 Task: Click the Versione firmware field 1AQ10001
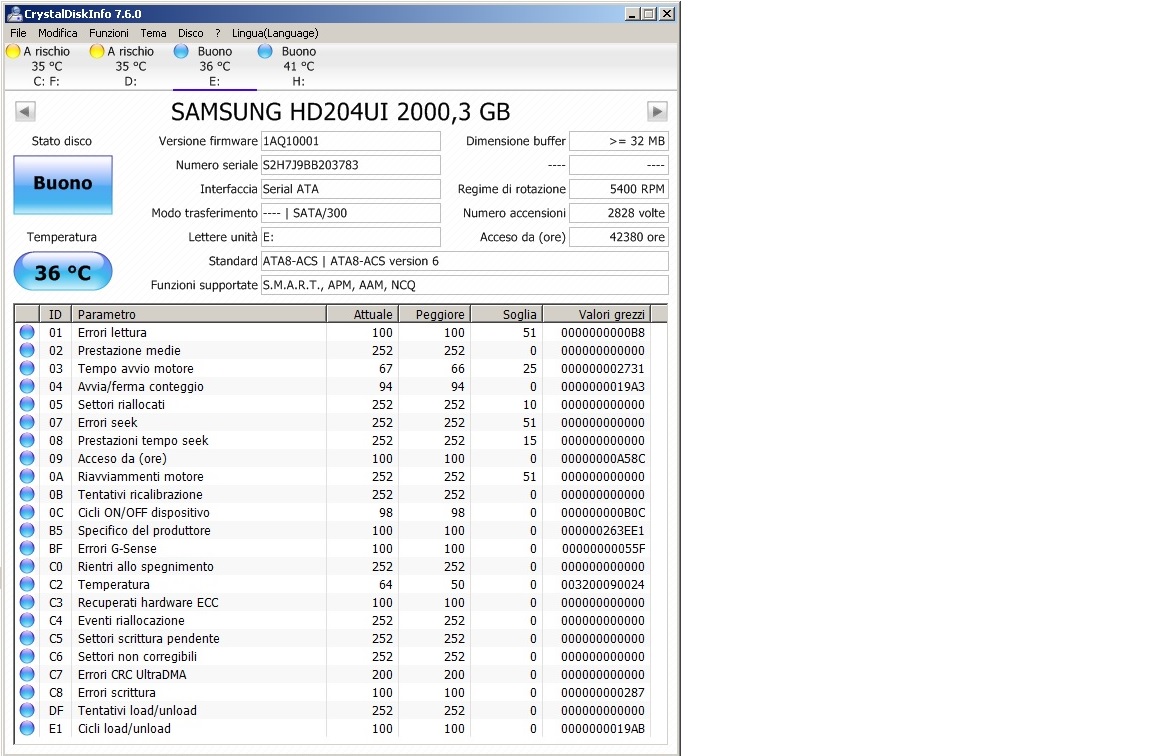click(x=350, y=141)
